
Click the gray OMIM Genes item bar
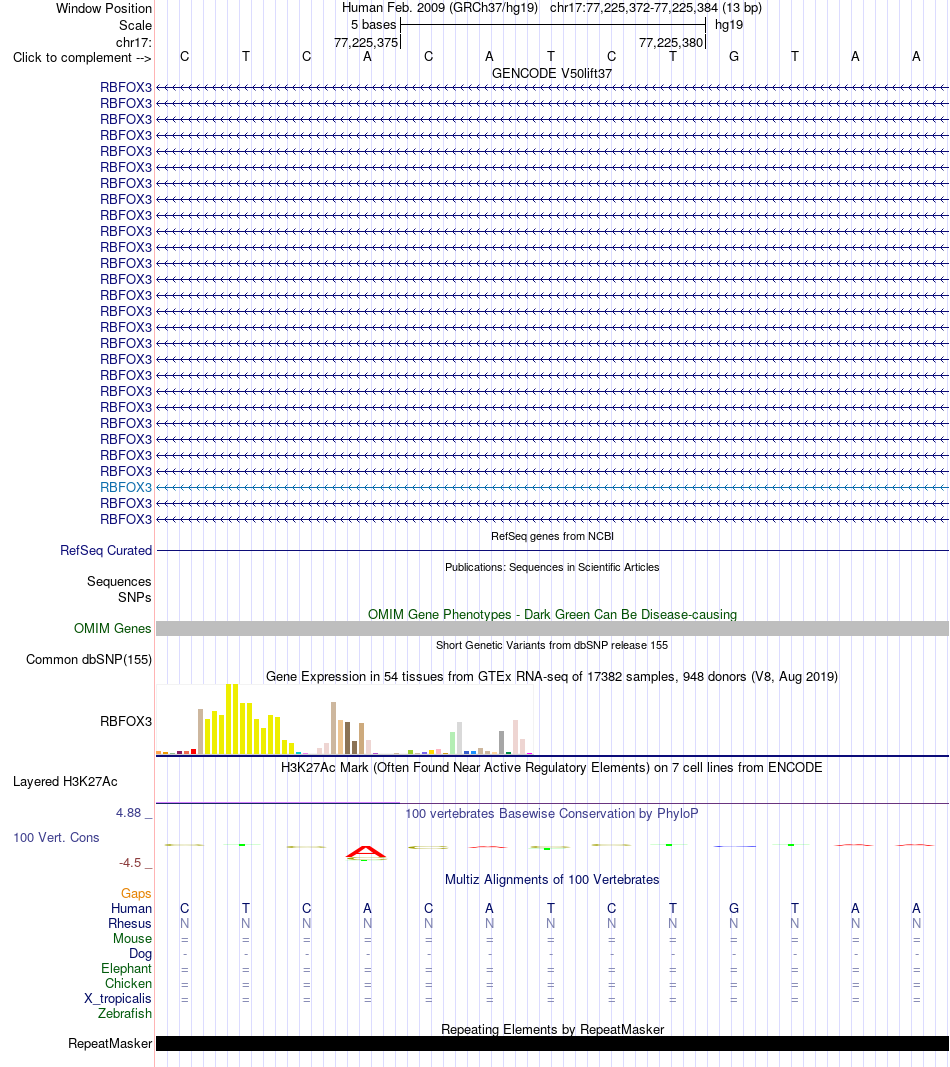click(x=552, y=629)
